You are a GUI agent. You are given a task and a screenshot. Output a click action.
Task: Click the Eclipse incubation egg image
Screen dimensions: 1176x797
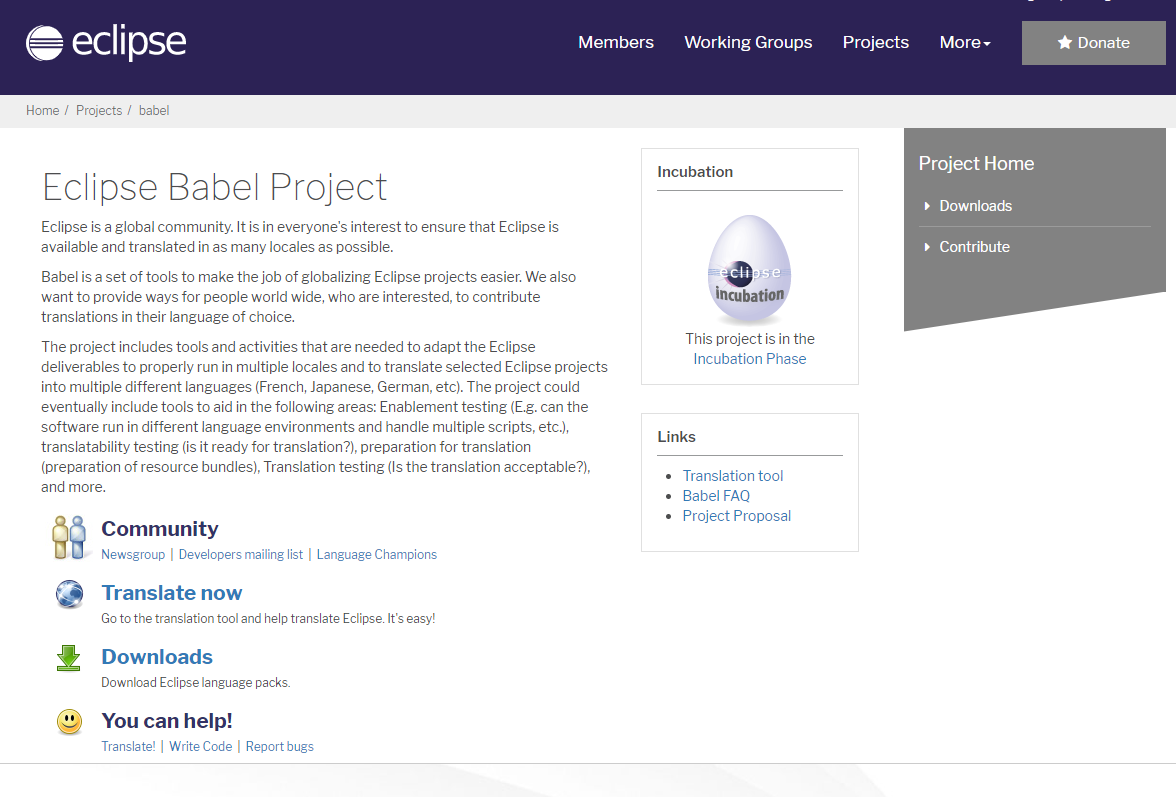(x=749, y=269)
